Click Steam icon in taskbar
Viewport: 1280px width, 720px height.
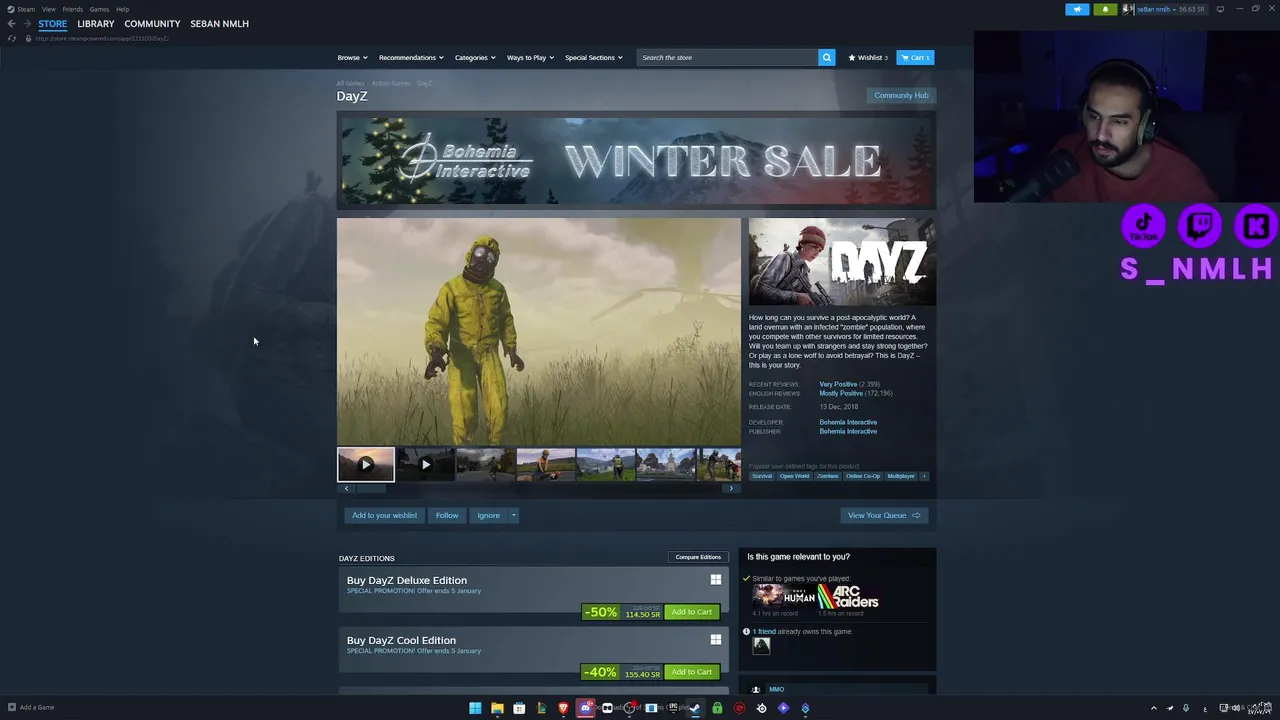click(x=695, y=708)
